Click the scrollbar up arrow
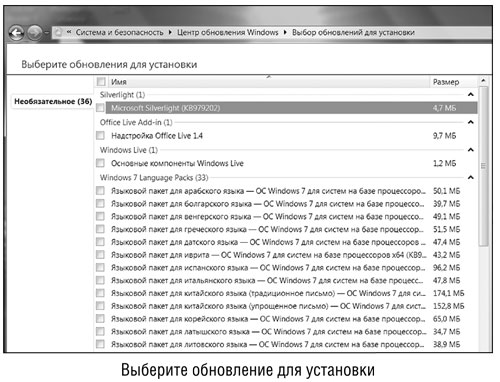 pyautogui.click(x=483, y=80)
